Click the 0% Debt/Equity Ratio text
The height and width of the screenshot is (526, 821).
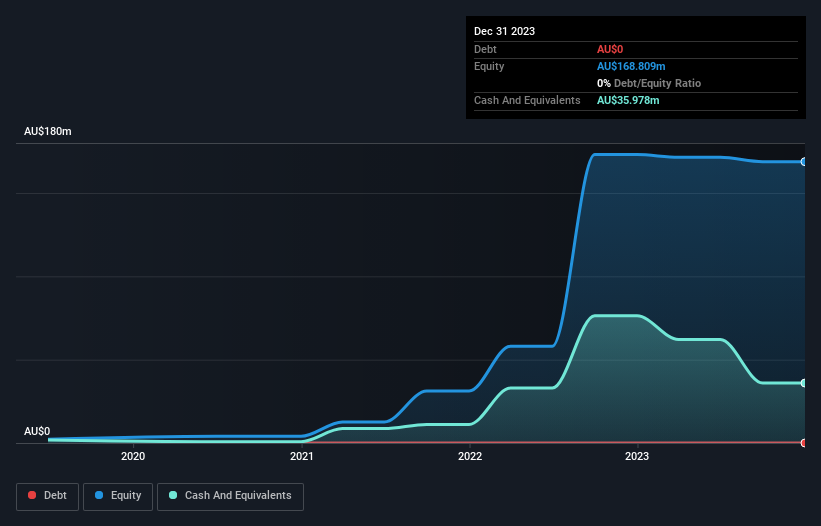pyautogui.click(x=649, y=83)
